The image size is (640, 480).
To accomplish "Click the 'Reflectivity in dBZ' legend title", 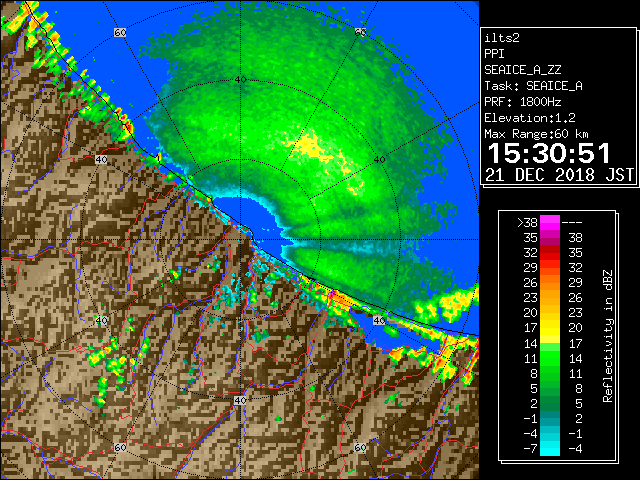I will pyautogui.click(x=608, y=336).
